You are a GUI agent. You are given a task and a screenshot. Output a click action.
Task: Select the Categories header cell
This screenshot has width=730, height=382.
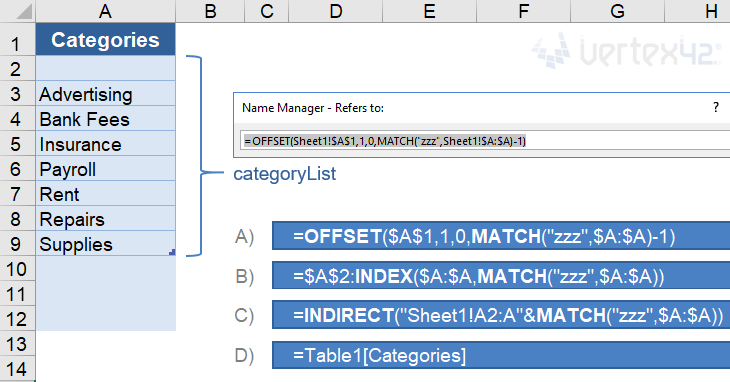point(105,40)
